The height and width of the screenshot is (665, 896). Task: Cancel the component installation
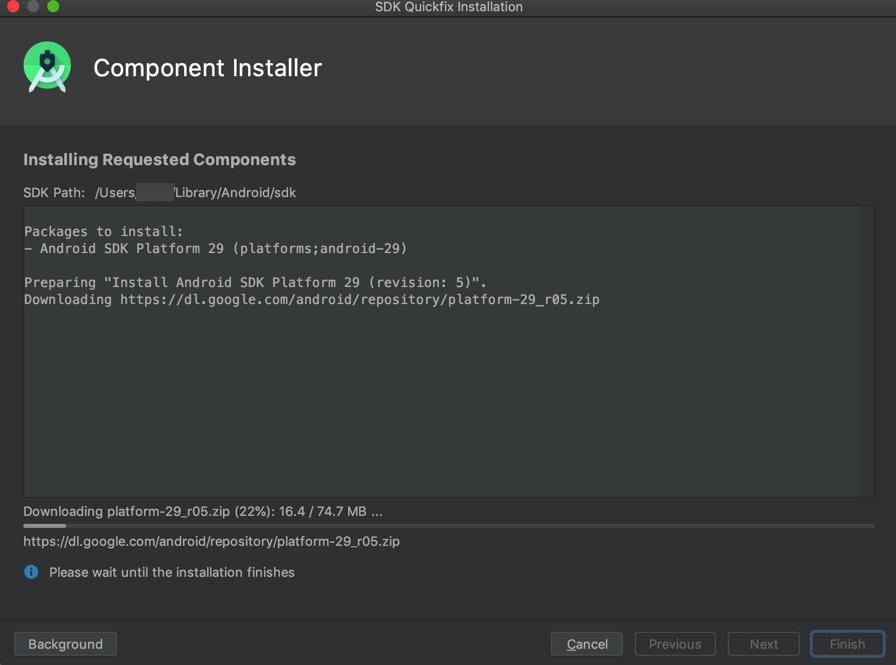pos(587,644)
